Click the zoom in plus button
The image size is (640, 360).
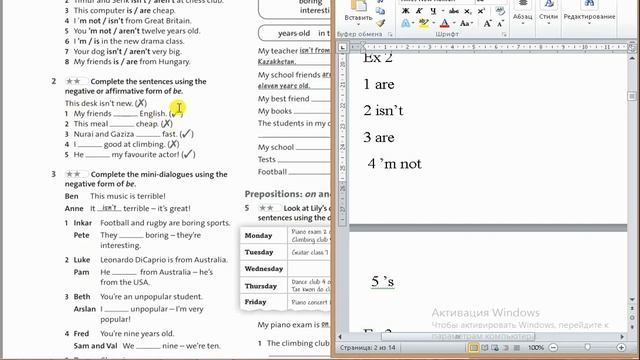pos(621,348)
